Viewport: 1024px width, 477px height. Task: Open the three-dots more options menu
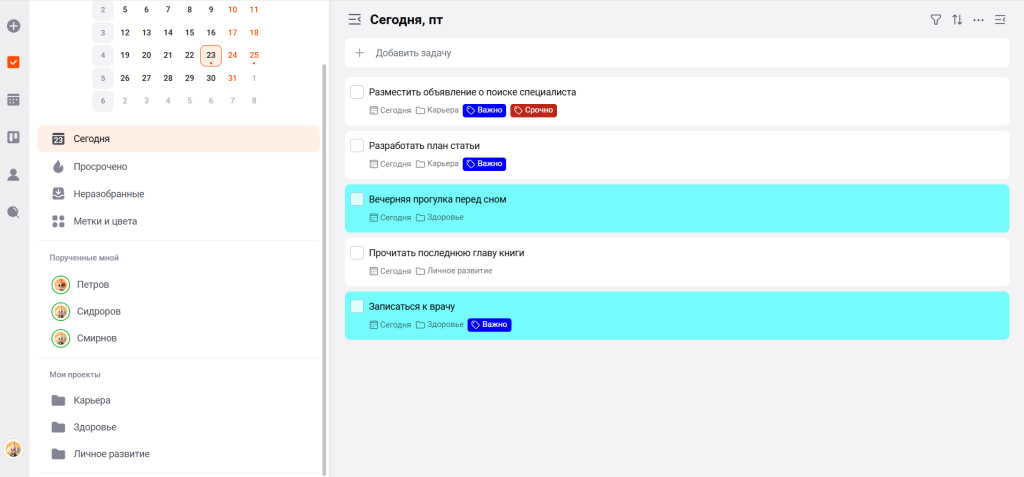[978, 19]
